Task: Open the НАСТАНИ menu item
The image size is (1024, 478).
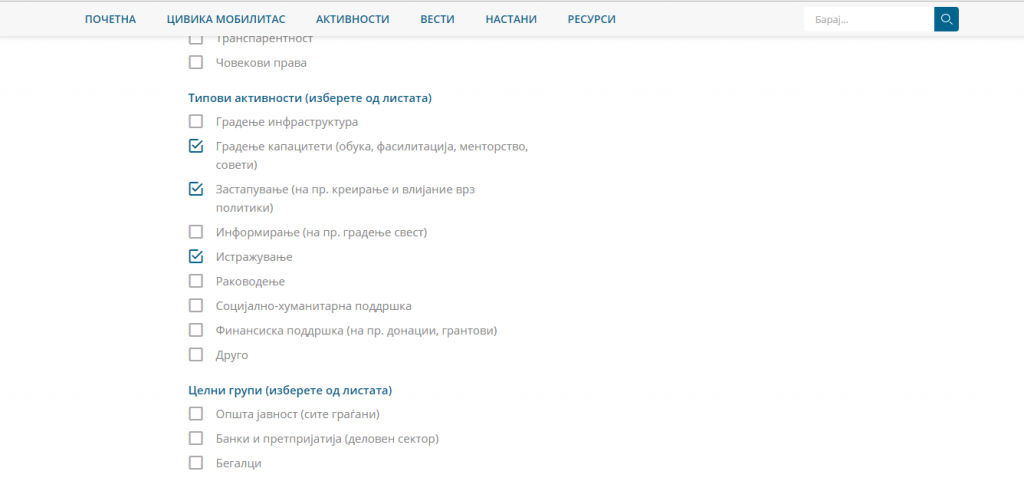Action: (x=511, y=20)
